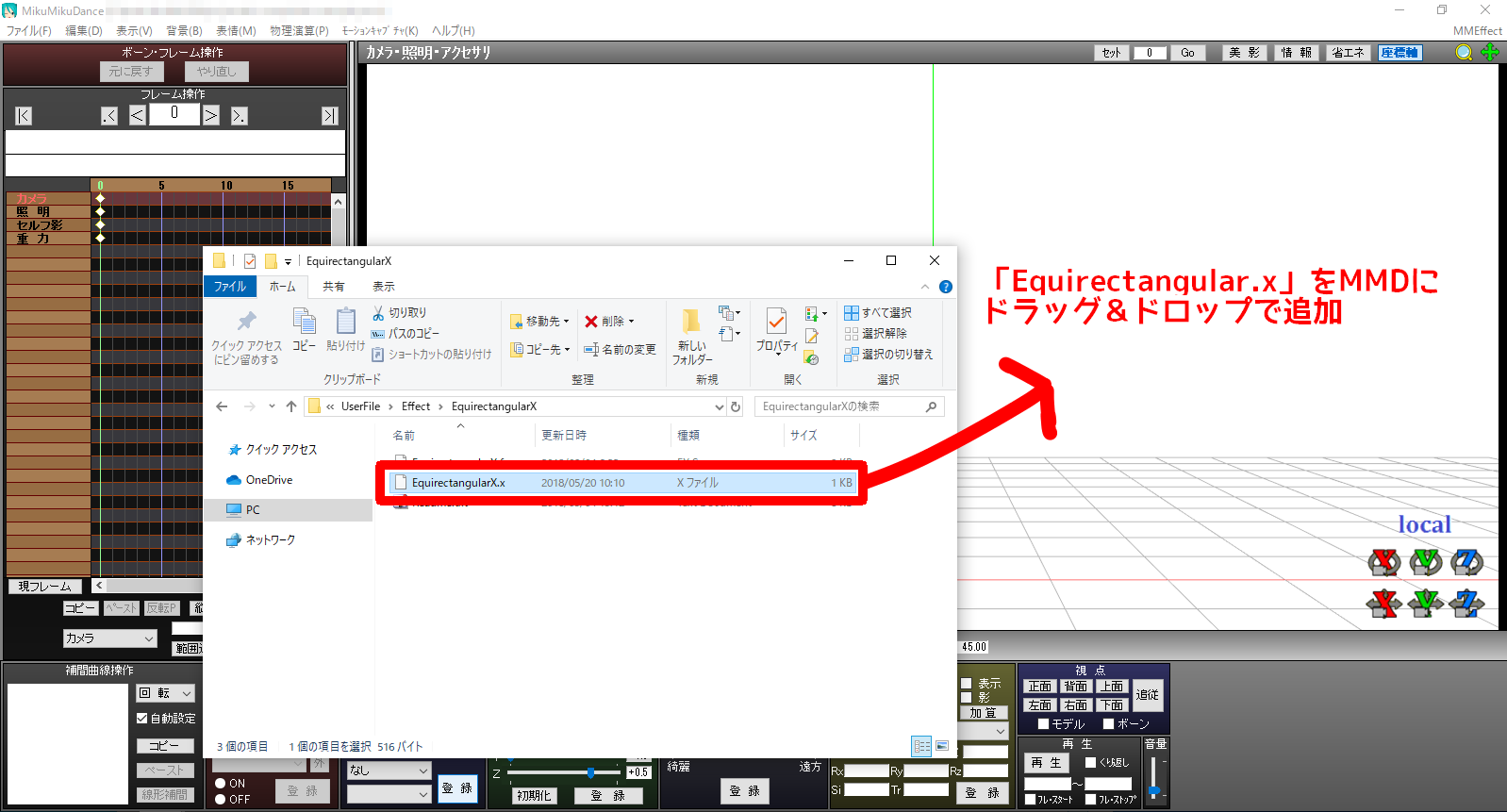Click Delete (削除) in Explorer ribbon
This screenshot has width=1507, height=812.
click(x=609, y=322)
